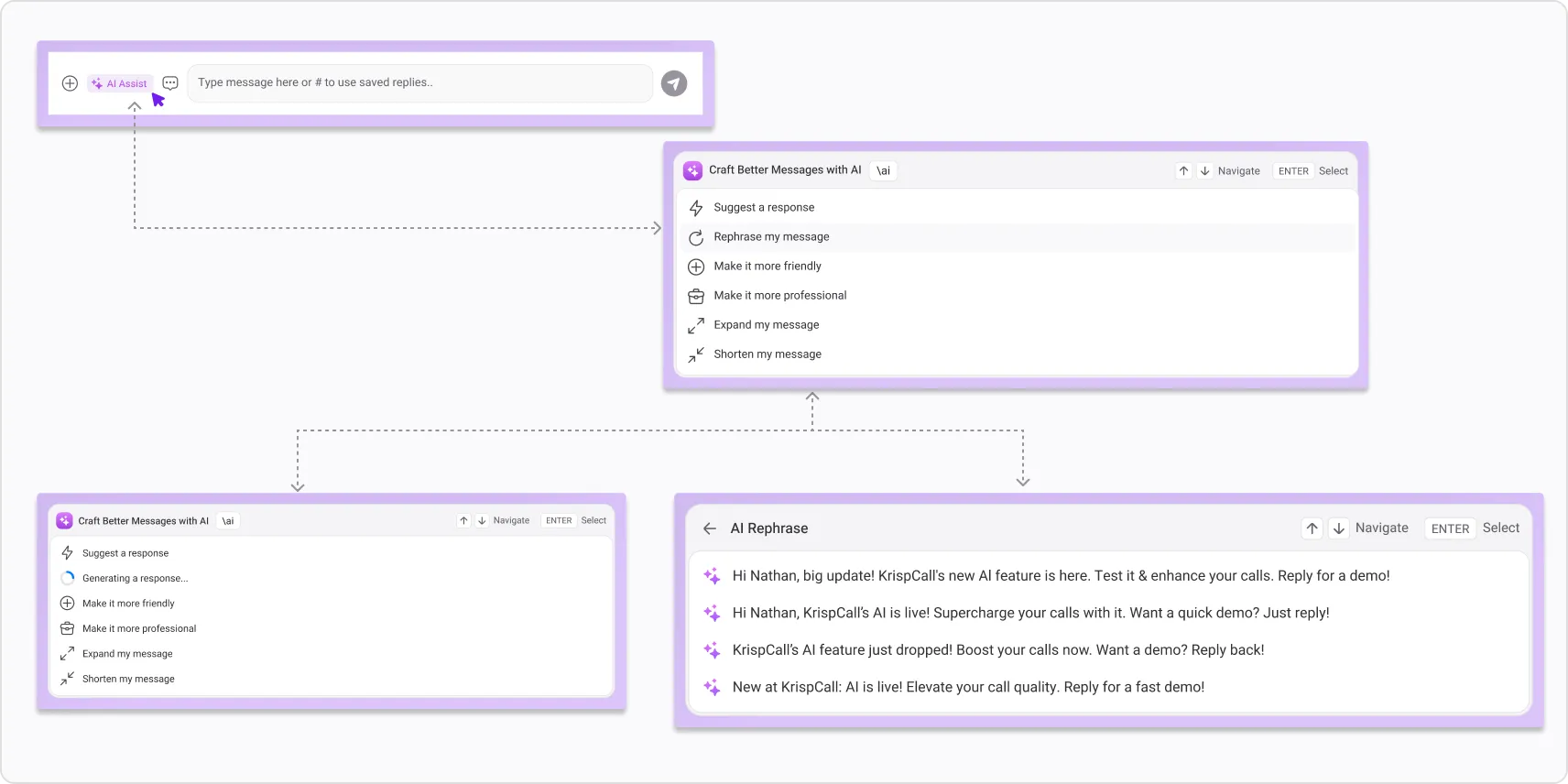
Task: Click ENTER key badge in upper AI panel
Action: coord(1293,171)
